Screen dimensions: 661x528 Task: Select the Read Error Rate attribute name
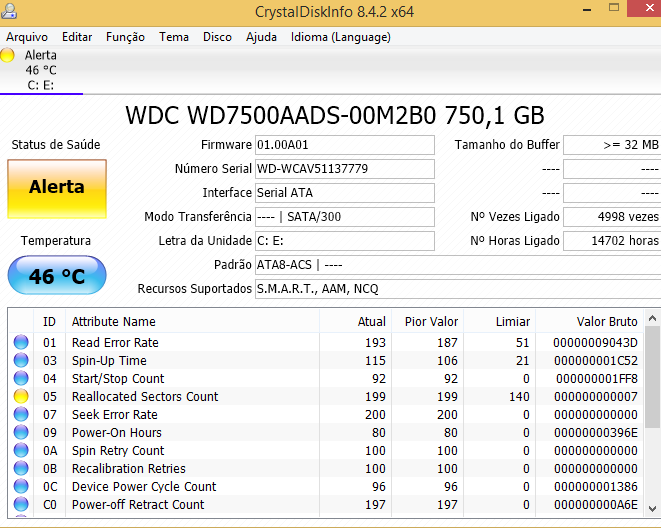click(115, 343)
